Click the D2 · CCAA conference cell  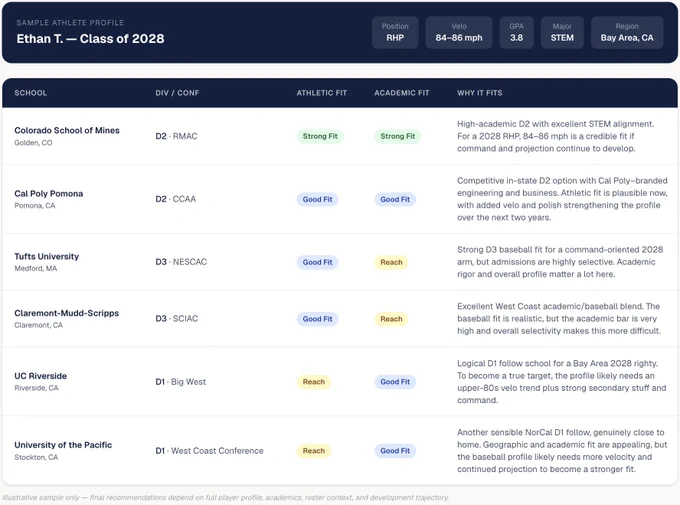(x=176, y=199)
